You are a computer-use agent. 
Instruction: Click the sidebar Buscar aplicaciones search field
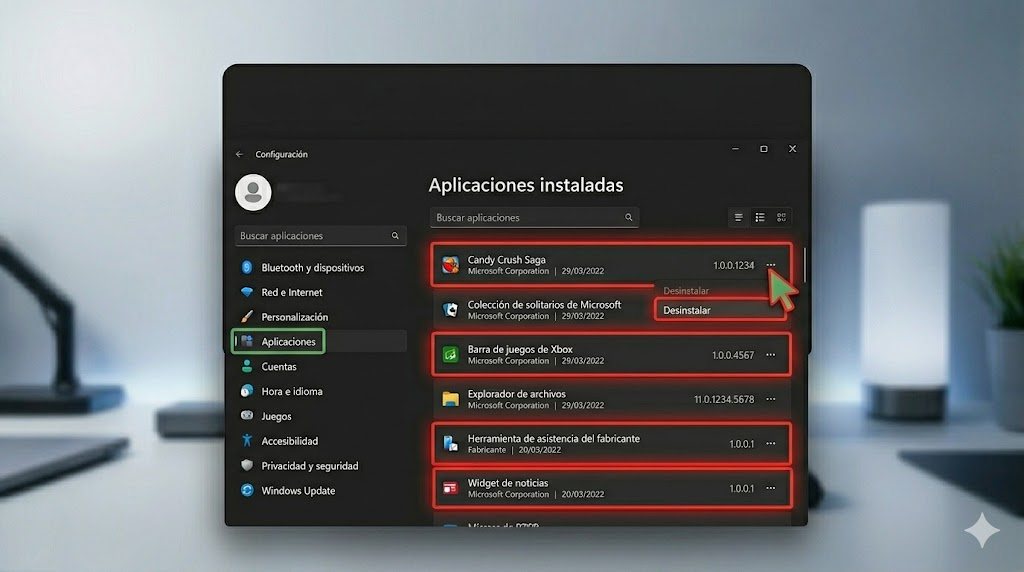[320, 236]
